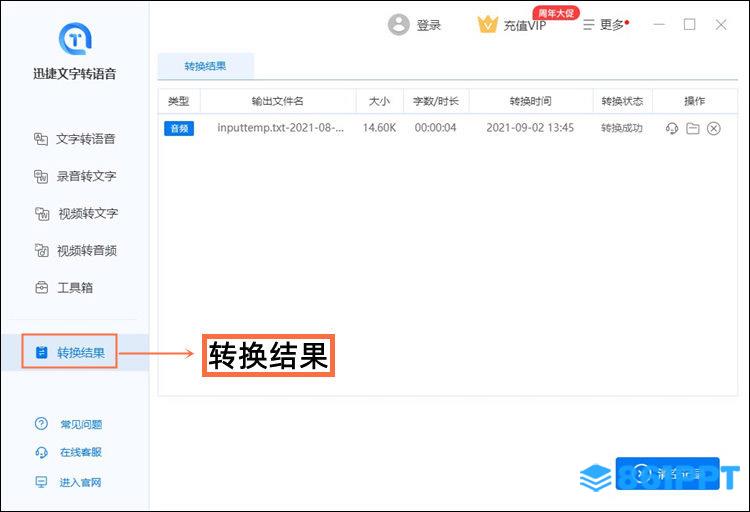Click the question mark FAQ icon

coord(42,423)
